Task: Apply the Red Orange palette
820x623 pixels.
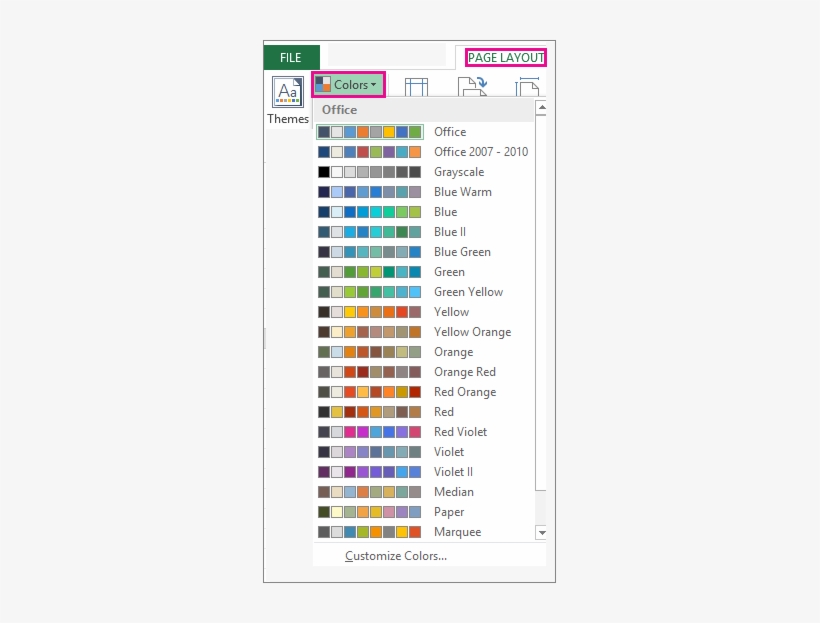Action: (425, 392)
